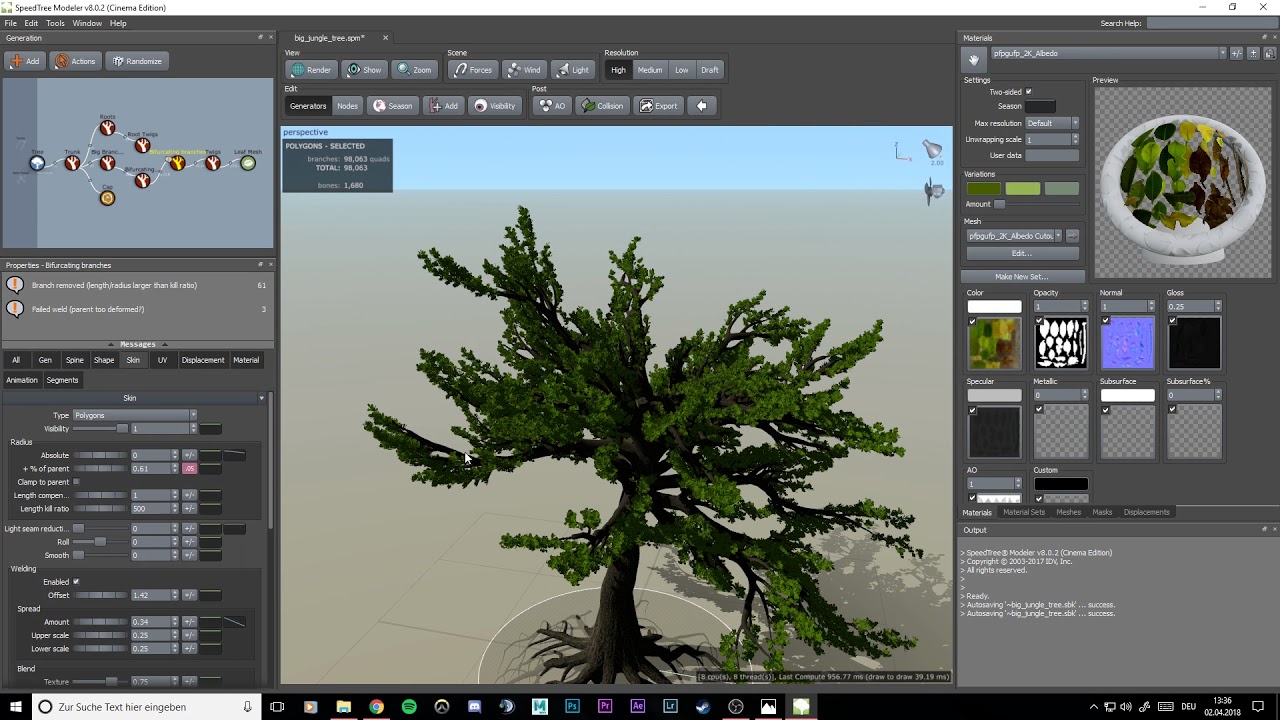Click the mesh Edit... button
The width and height of the screenshot is (1280, 720).
tap(1021, 253)
